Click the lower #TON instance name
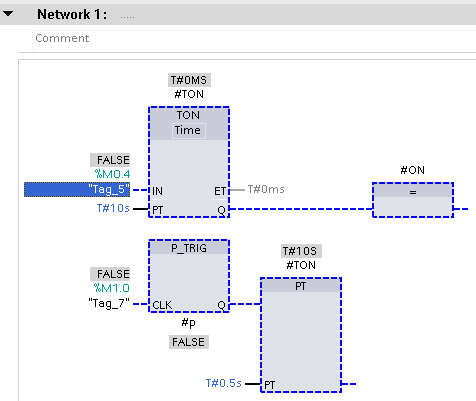The image size is (476, 401). [x=301, y=265]
